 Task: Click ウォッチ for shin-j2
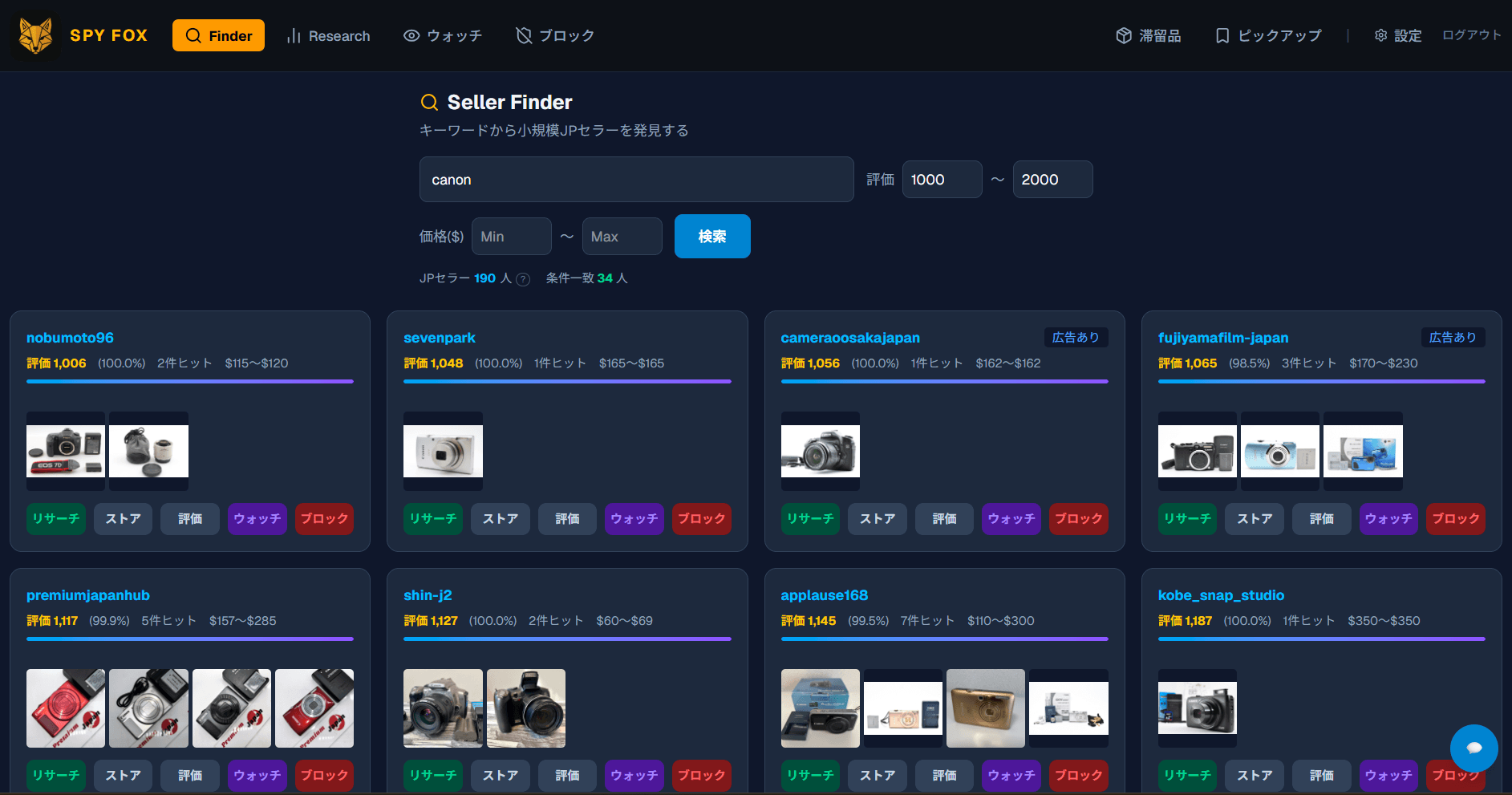634,776
